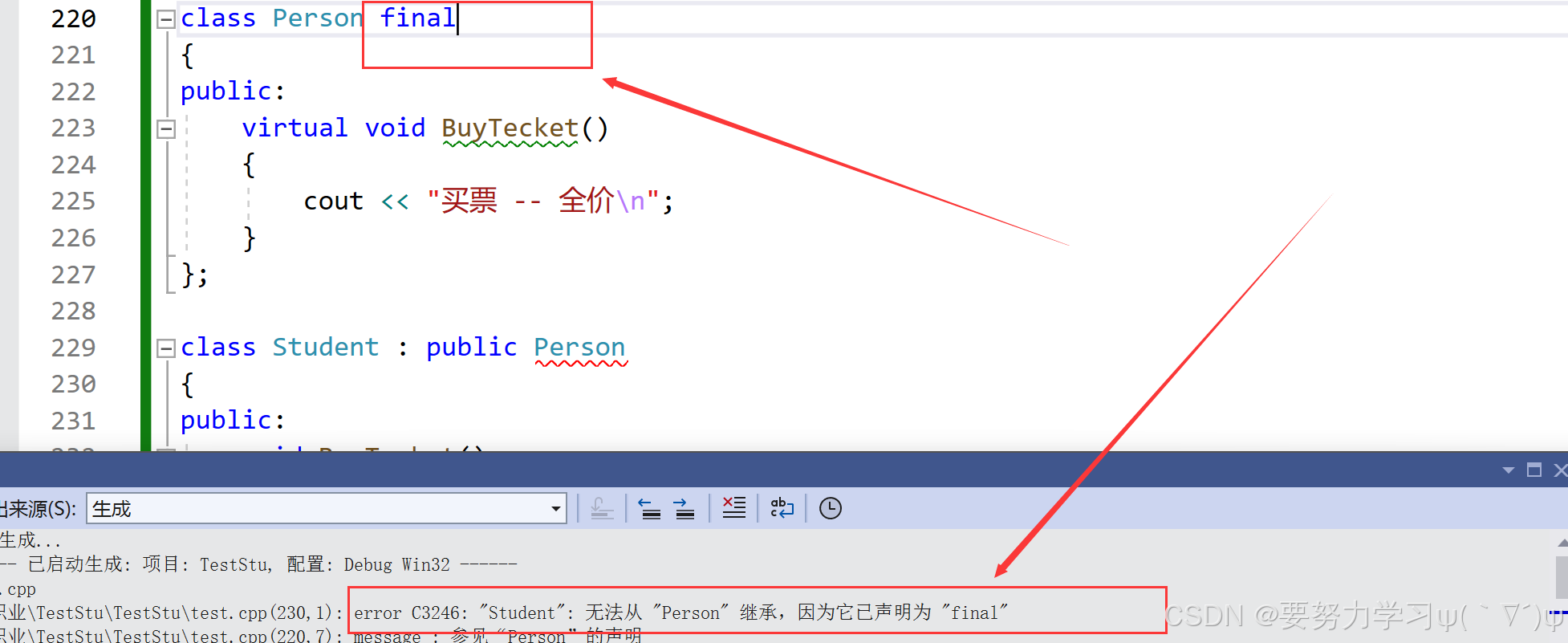This screenshot has height=643, width=1568.
Task: Open the output source dropdown showing 生成
Action: tap(326, 508)
